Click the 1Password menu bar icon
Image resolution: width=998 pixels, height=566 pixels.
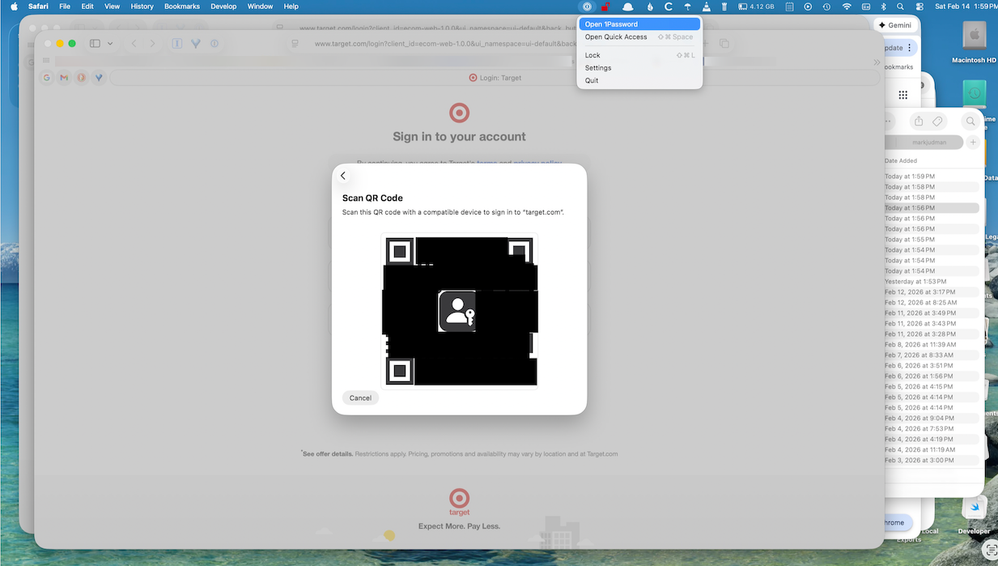click(x=587, y=6)
